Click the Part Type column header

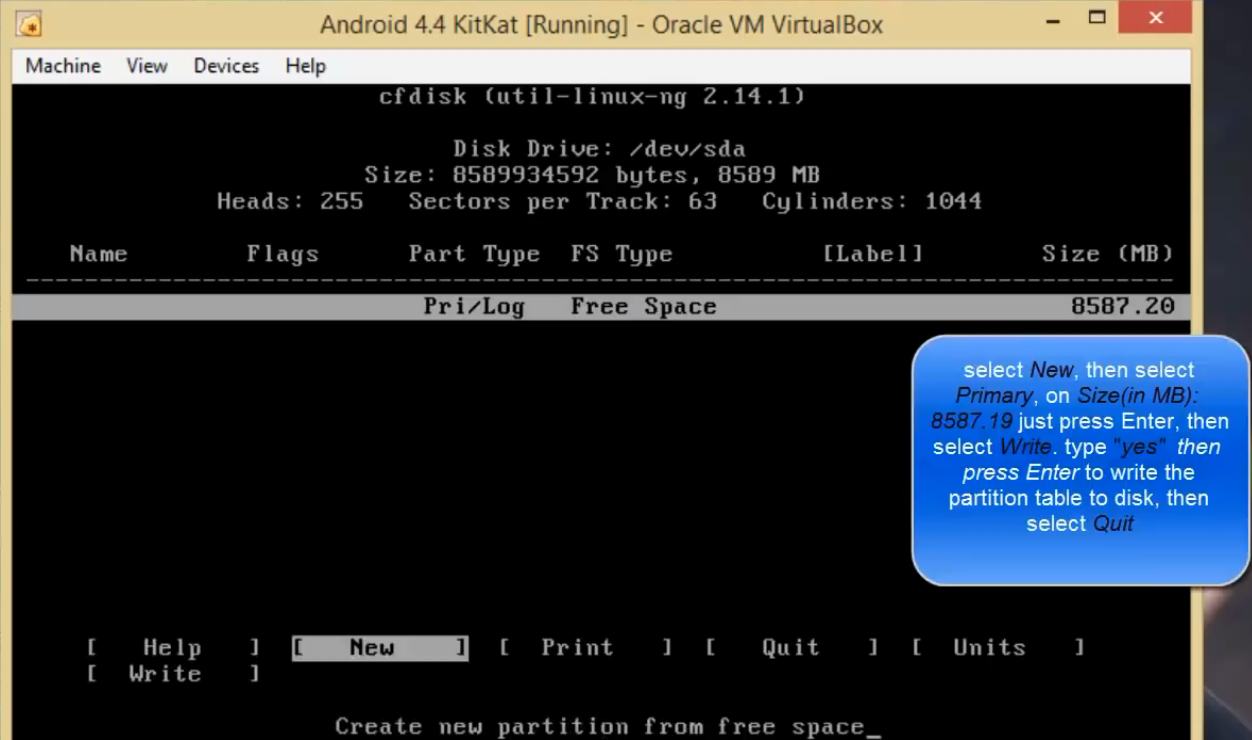(474, 254)
